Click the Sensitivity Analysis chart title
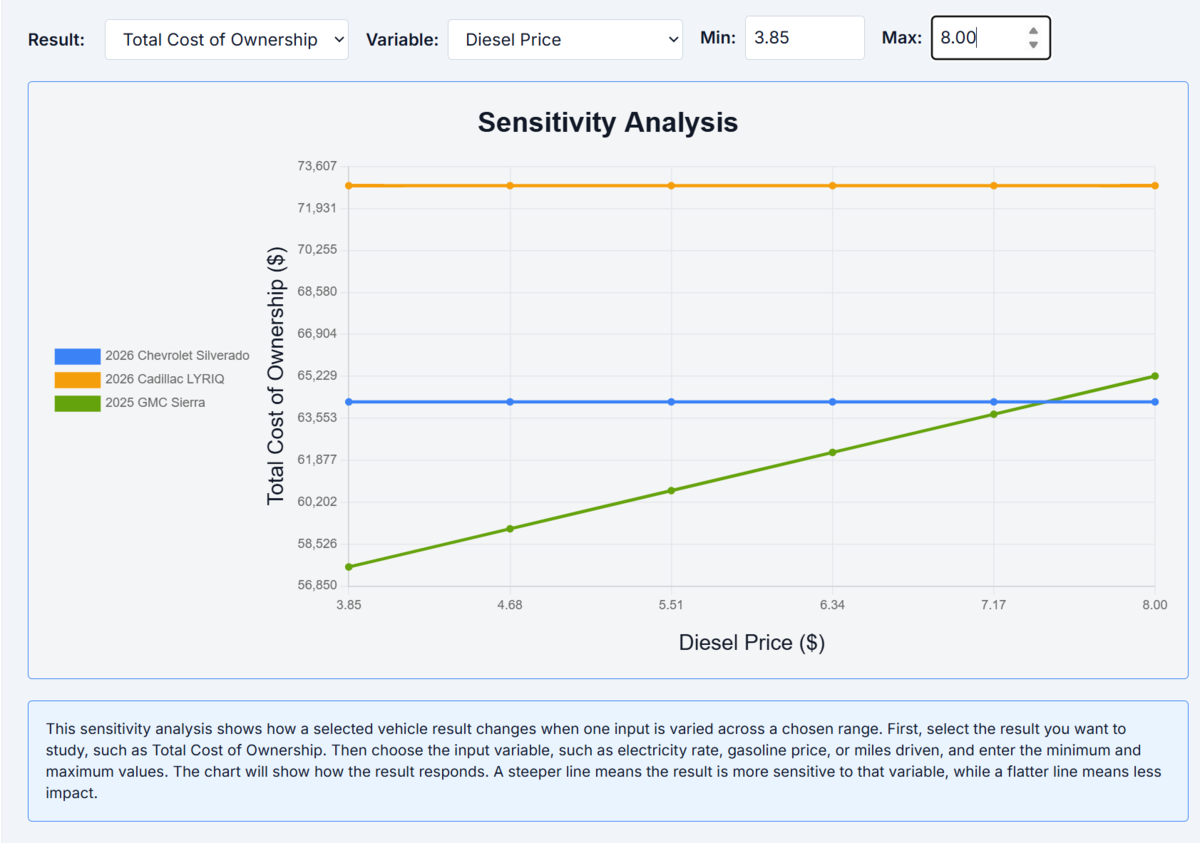Image resolution: width=1200 pixels, height=843 pixels. coord(608,123)
